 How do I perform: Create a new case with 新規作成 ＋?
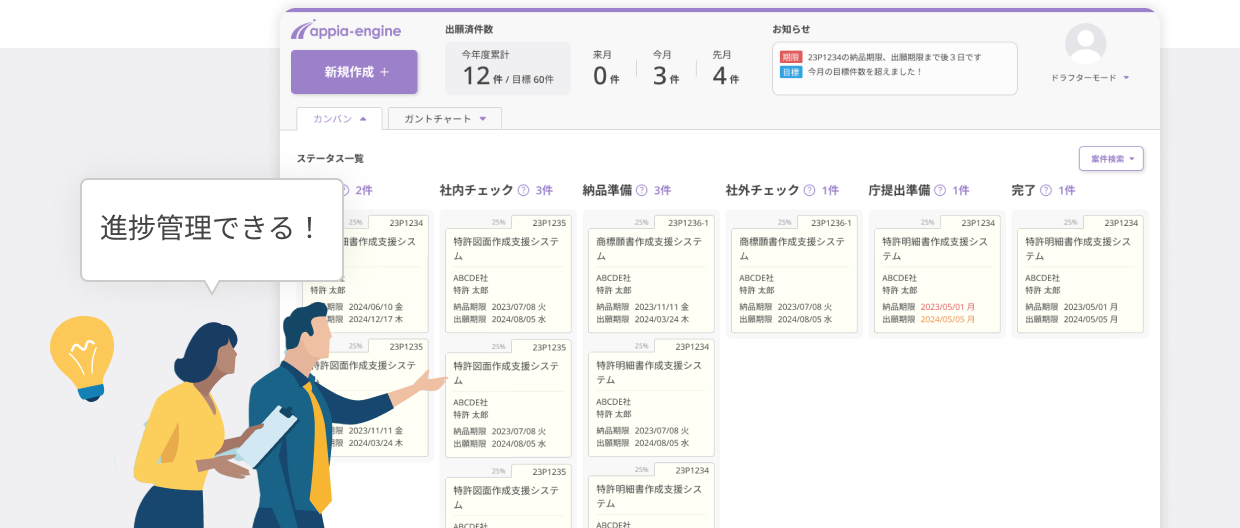click(354, 72)
